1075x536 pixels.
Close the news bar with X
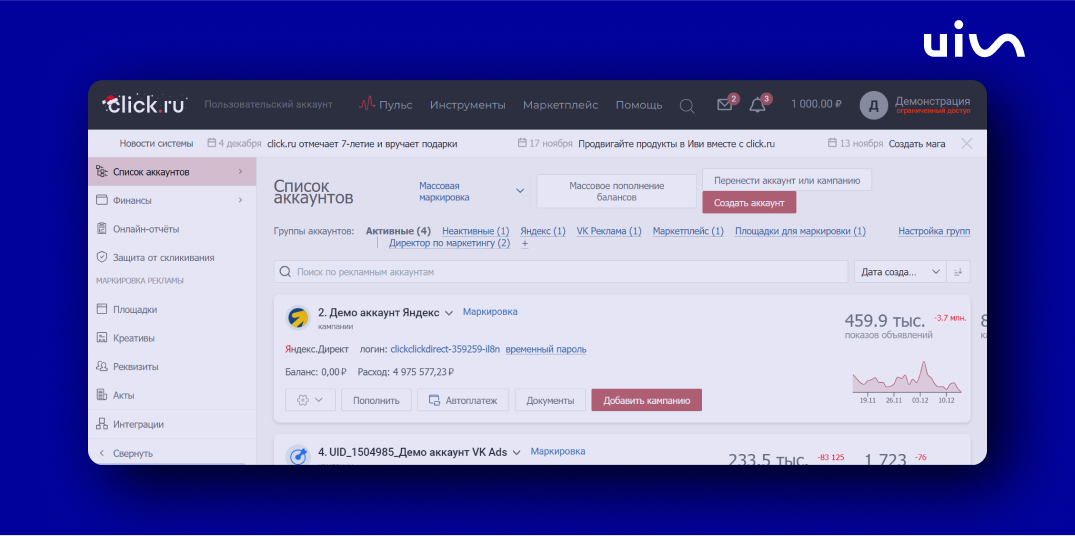(967, 143)
